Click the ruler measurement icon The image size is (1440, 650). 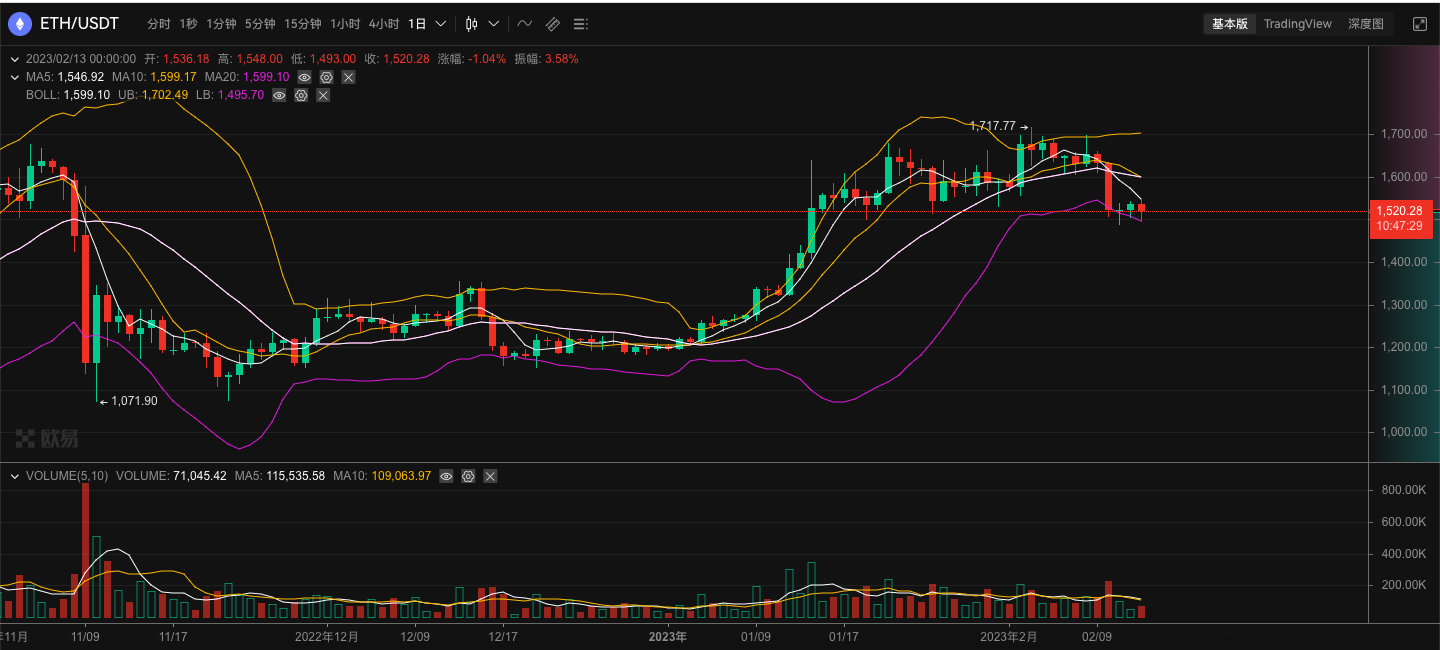click(x=552, y=23)
